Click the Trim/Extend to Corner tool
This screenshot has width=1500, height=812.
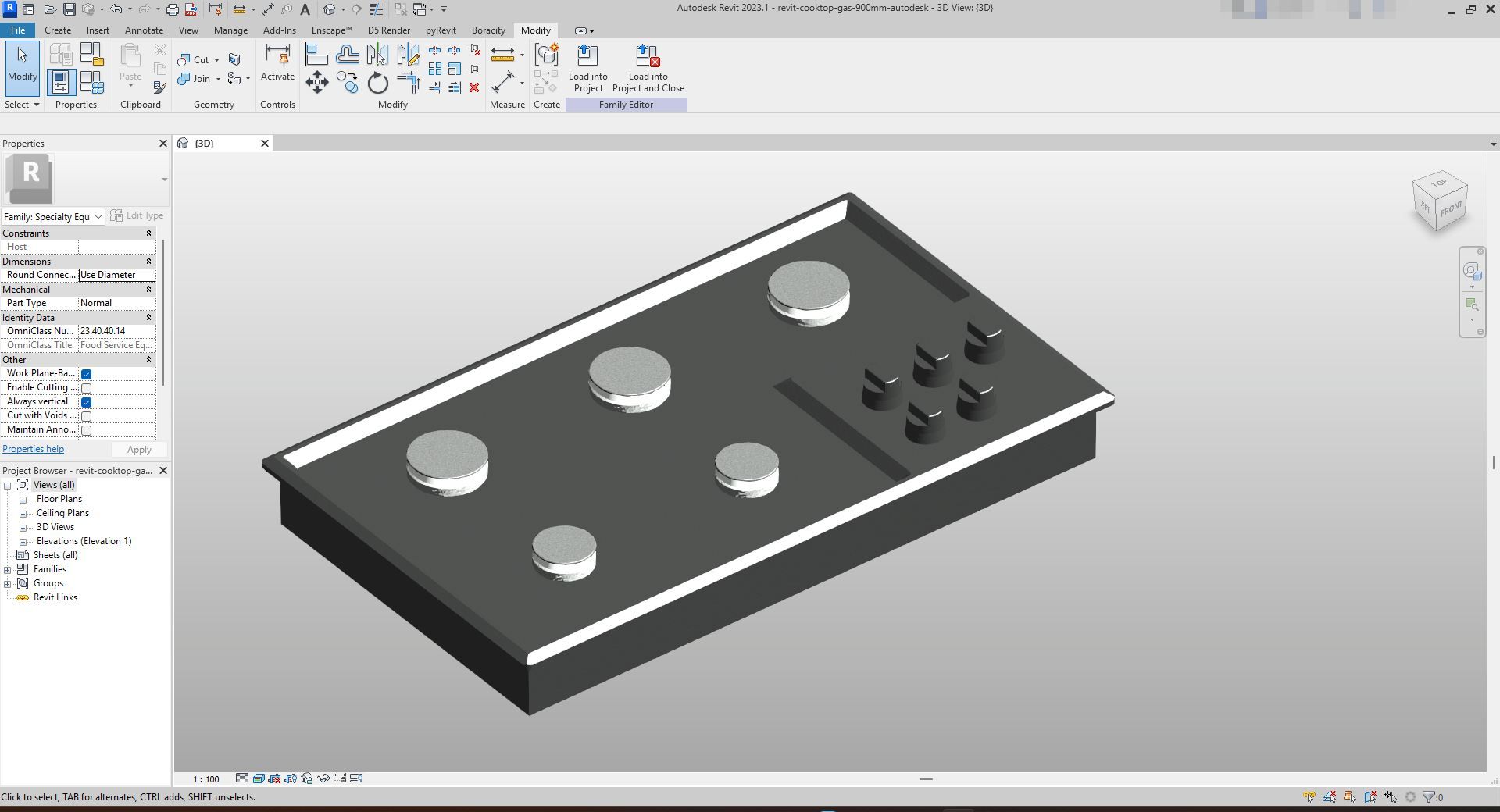[408, 82]
